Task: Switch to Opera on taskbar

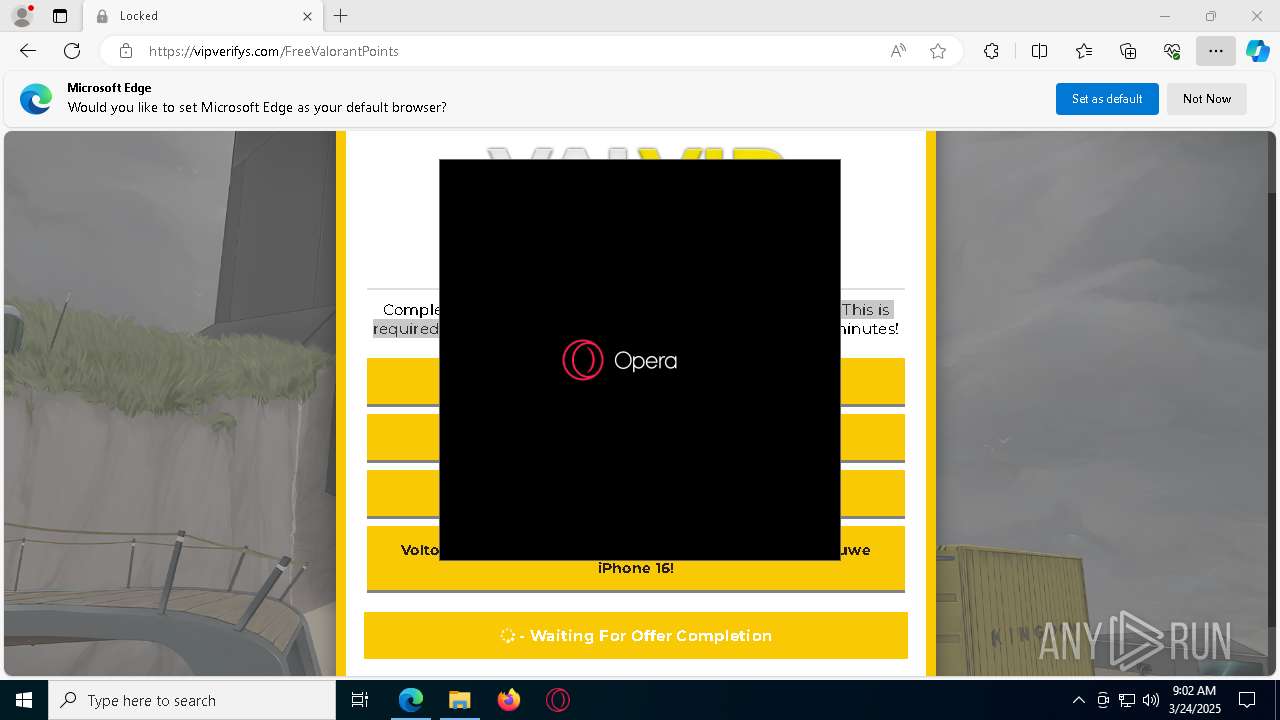Action: pyautogui.click(x=558, y=700)
